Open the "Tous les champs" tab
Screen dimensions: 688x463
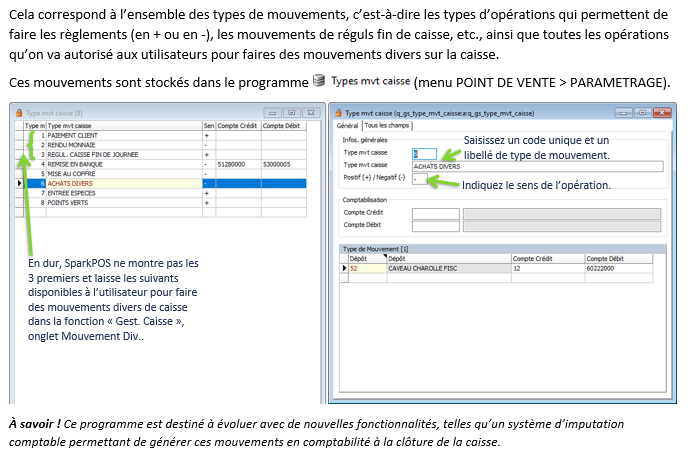387,126
